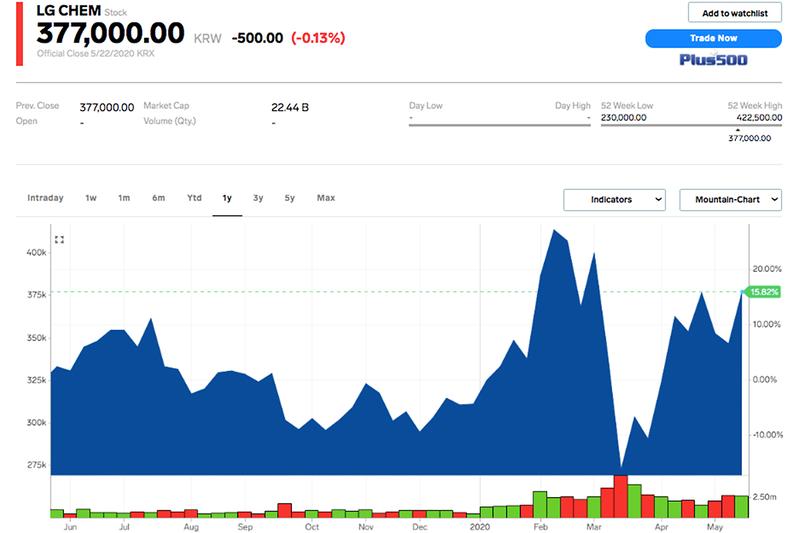Select the 5y time range tab
Viewport: 800px width, 533px height.
pyautogui.click(x=290, y=198)
